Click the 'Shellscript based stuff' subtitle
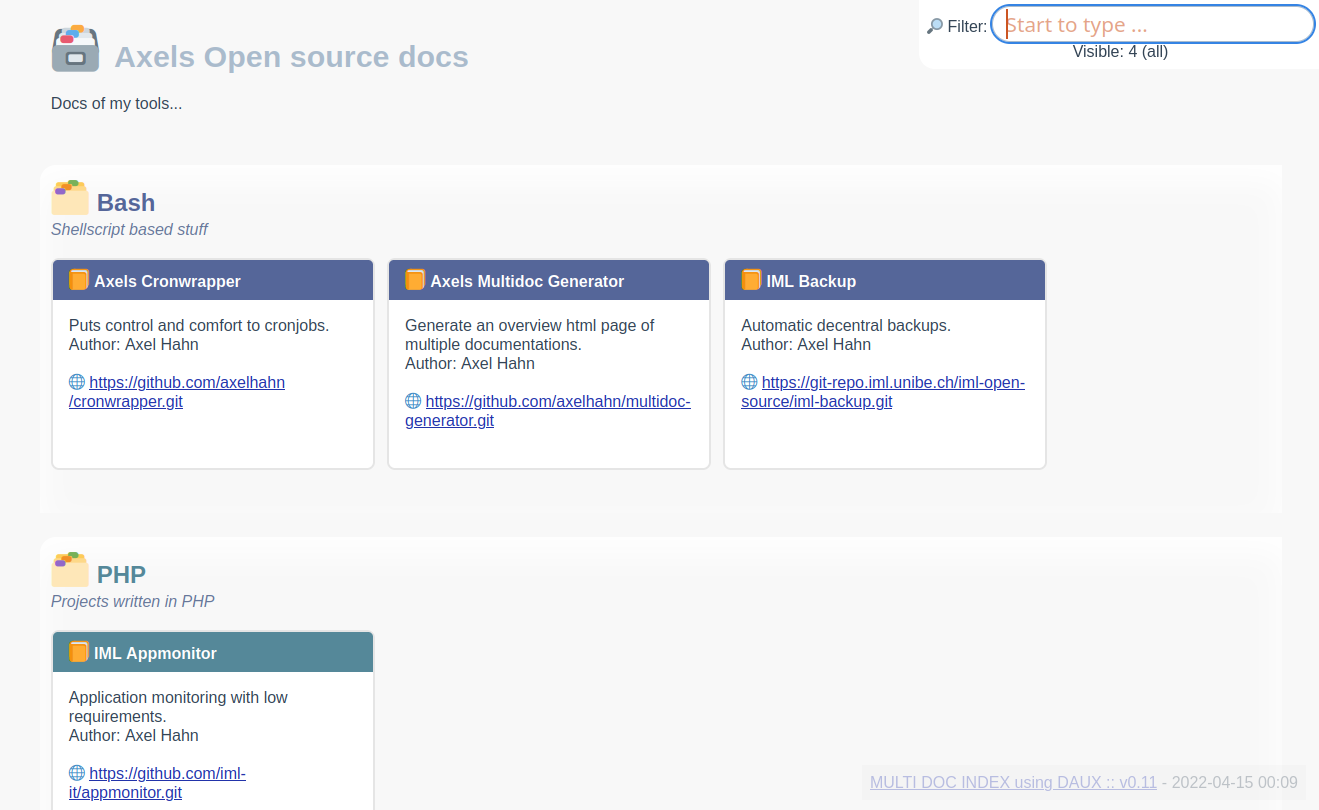 129,230
